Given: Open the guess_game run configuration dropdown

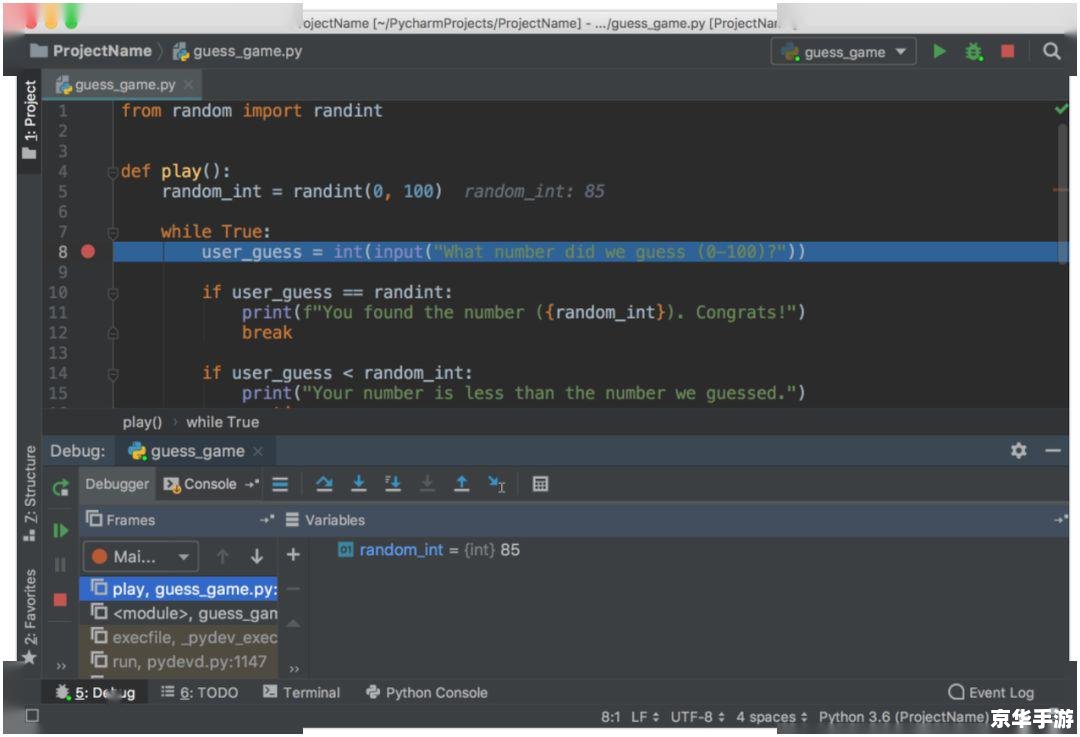Looking at the screenshot, I should pyautogui.click(x=844, y=52).
